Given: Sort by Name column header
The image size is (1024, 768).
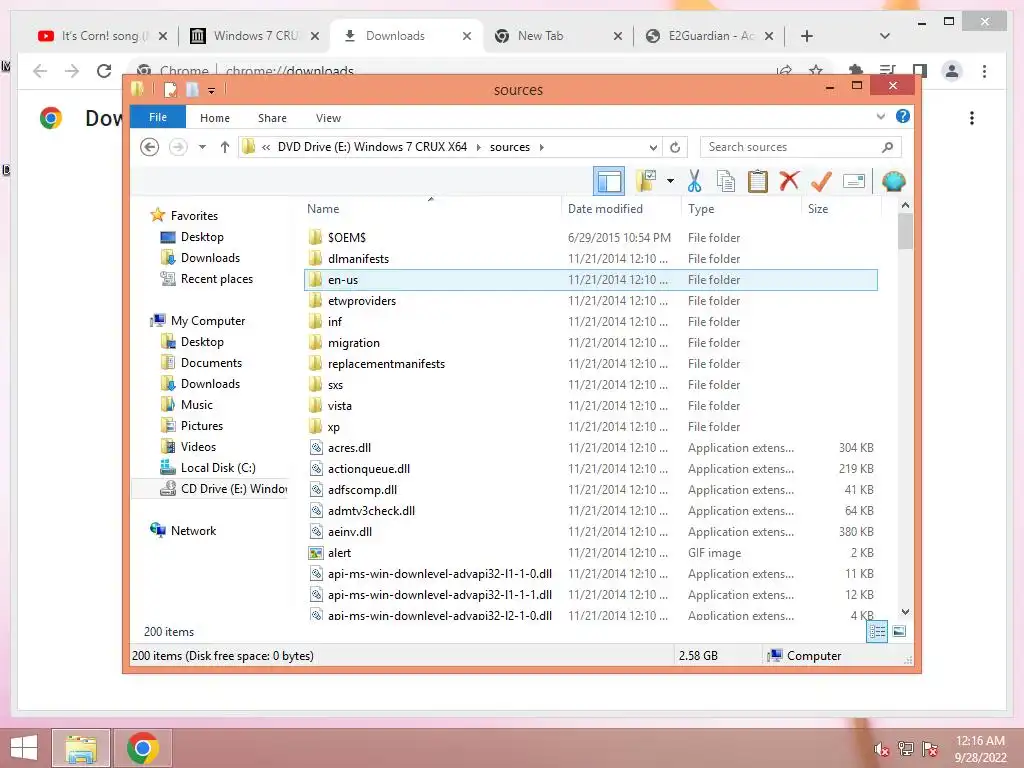Looking at the screenshot, I should [x=431, y=208].
